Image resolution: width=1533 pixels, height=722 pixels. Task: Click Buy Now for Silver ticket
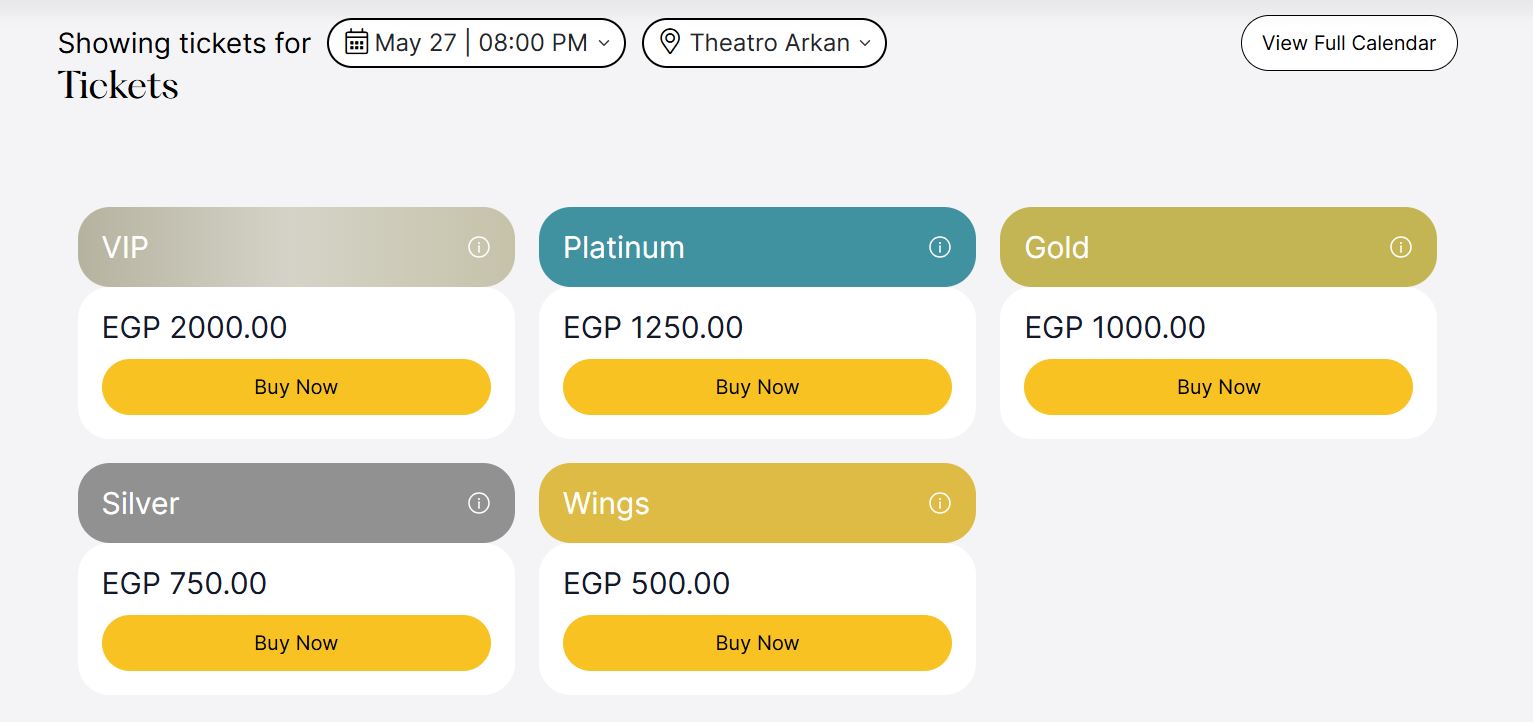point(296,643)
